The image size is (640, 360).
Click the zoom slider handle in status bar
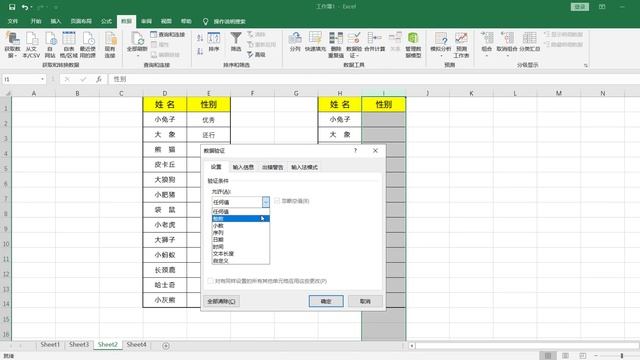click(x=622, y=356)
